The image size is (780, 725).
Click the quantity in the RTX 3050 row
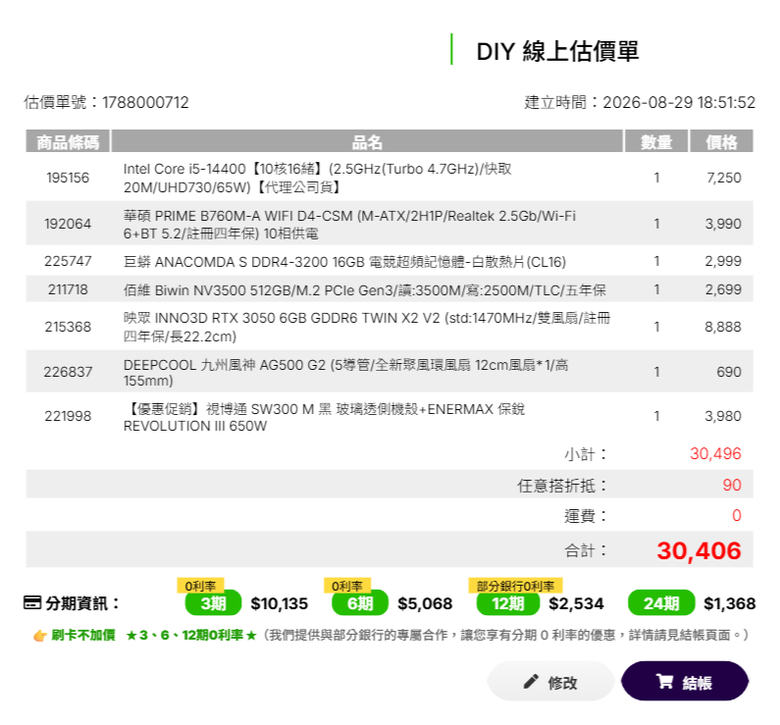(657, 327)
